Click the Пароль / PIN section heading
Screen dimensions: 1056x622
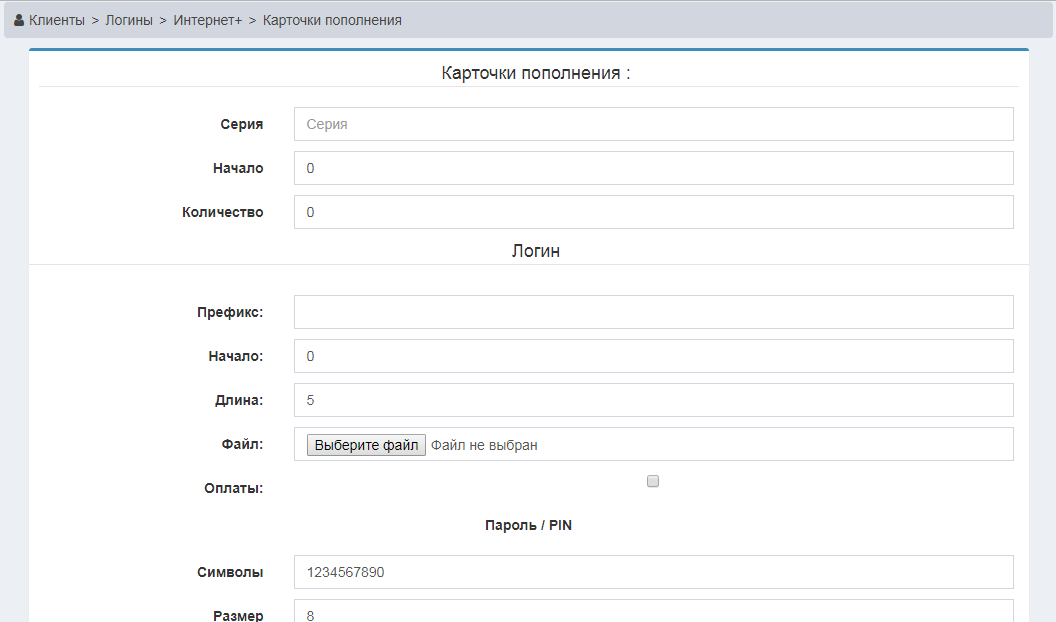point(528,525)
